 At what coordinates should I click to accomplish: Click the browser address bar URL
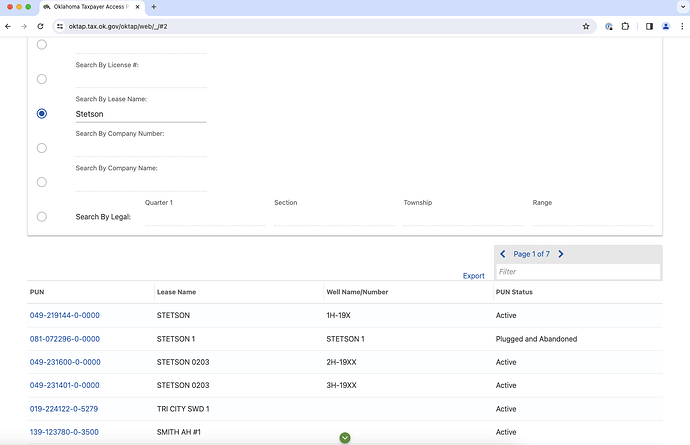tap(118, 26)
